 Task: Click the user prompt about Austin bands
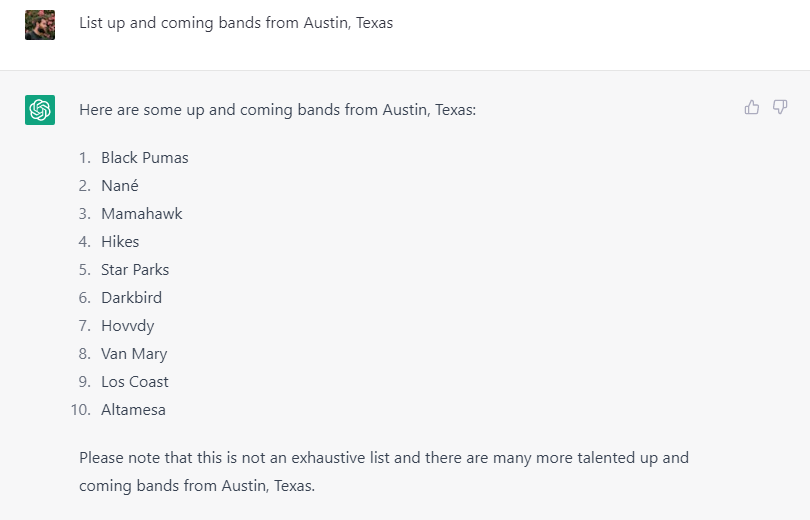[x=236, y=23]
